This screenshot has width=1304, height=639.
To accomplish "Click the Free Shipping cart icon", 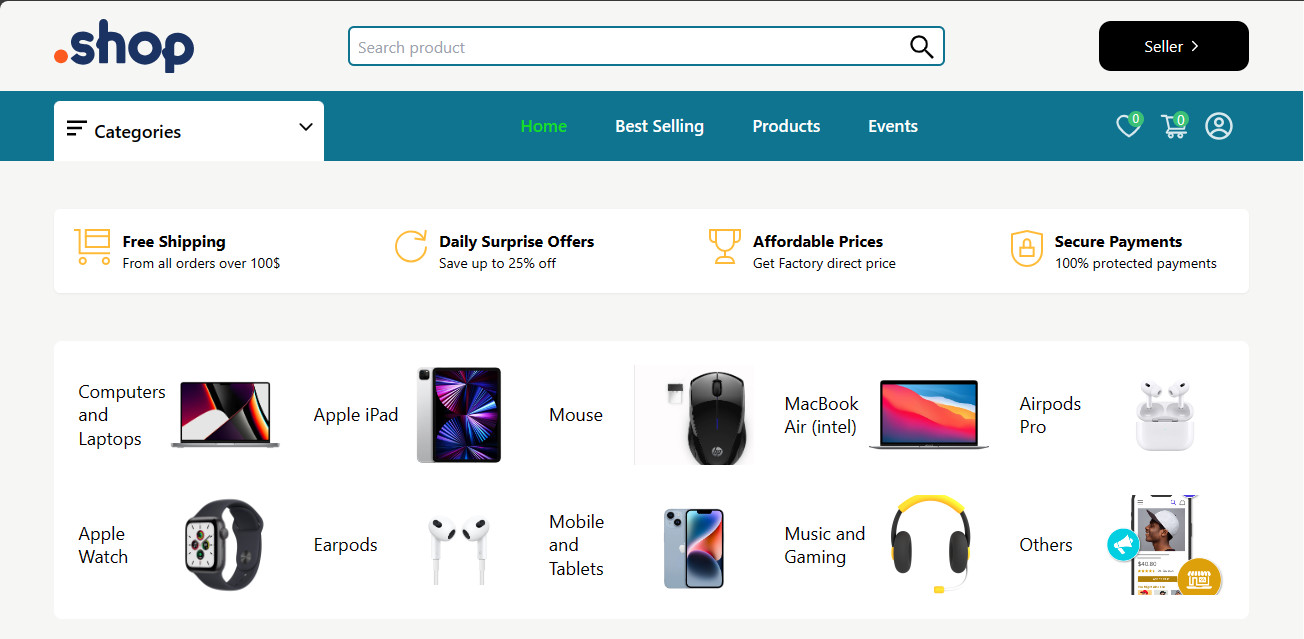I will 92,246.
